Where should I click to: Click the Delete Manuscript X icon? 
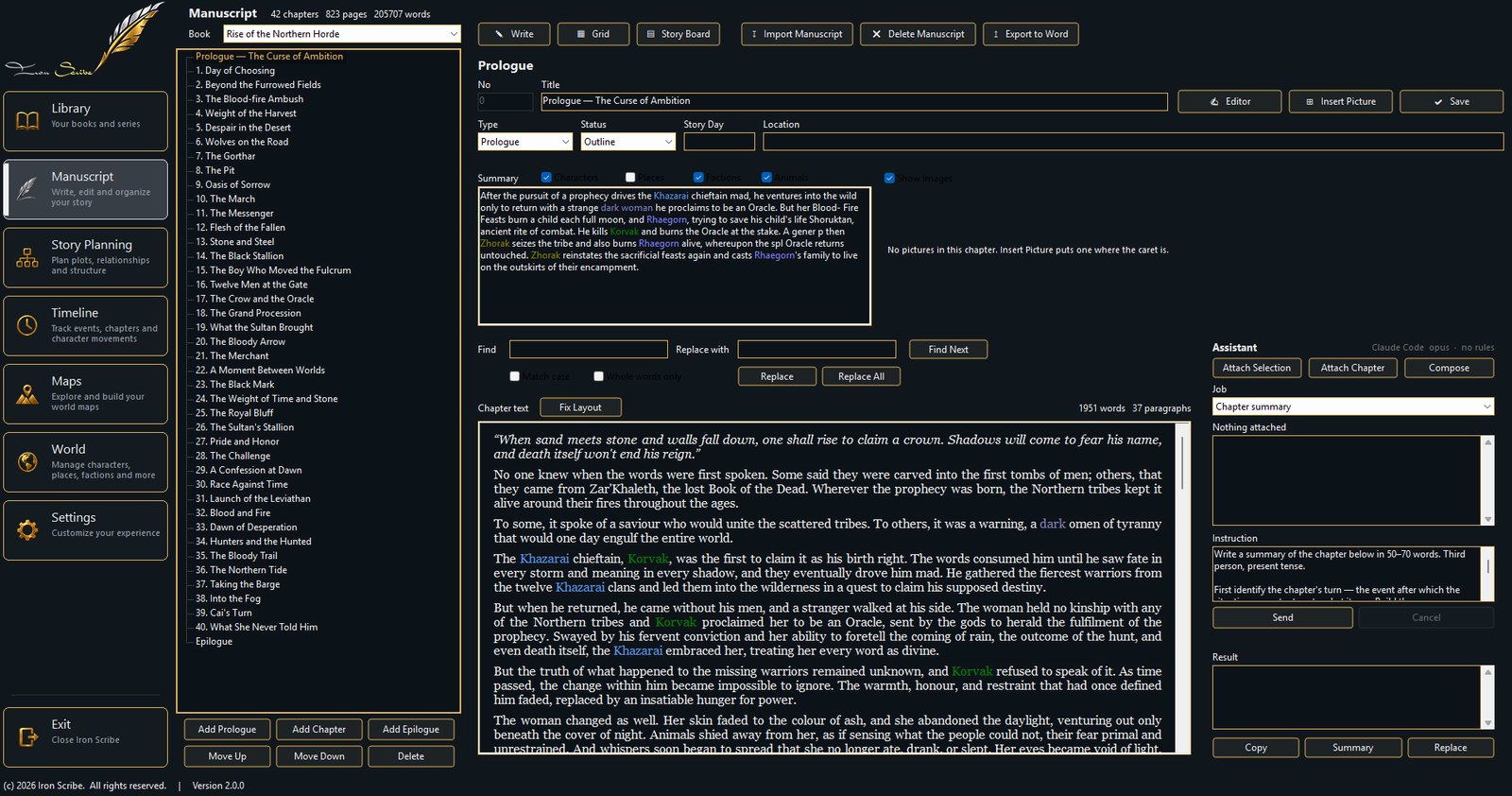[x=876, y=34]
